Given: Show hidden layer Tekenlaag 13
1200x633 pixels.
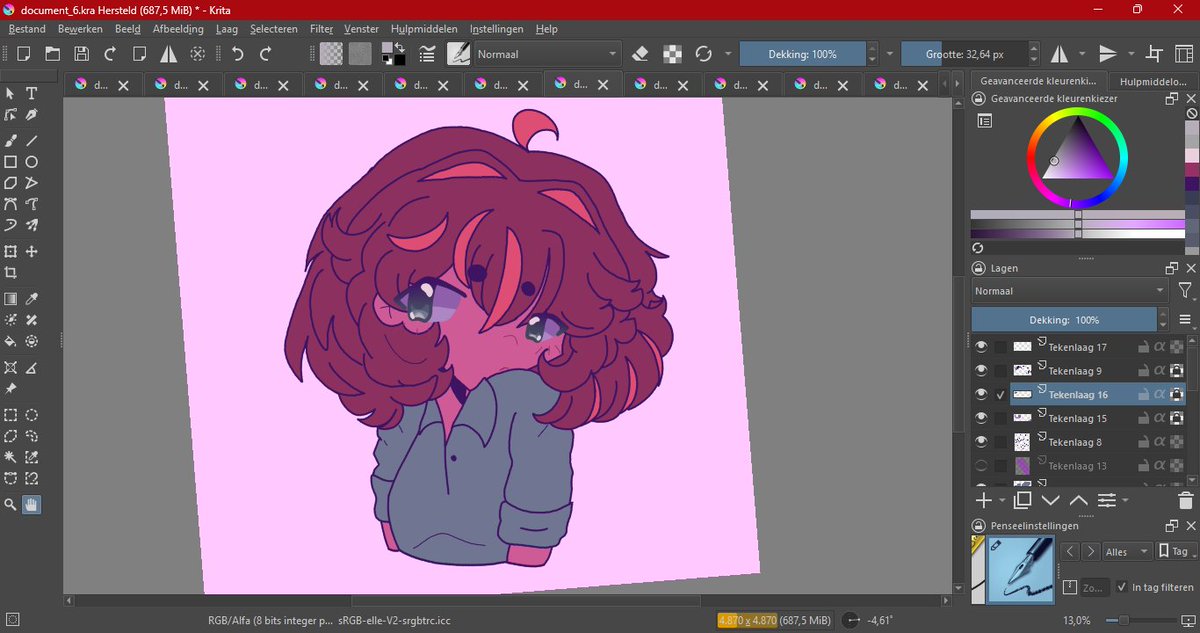Looking at the screenshot, I should tap(981, 466).
